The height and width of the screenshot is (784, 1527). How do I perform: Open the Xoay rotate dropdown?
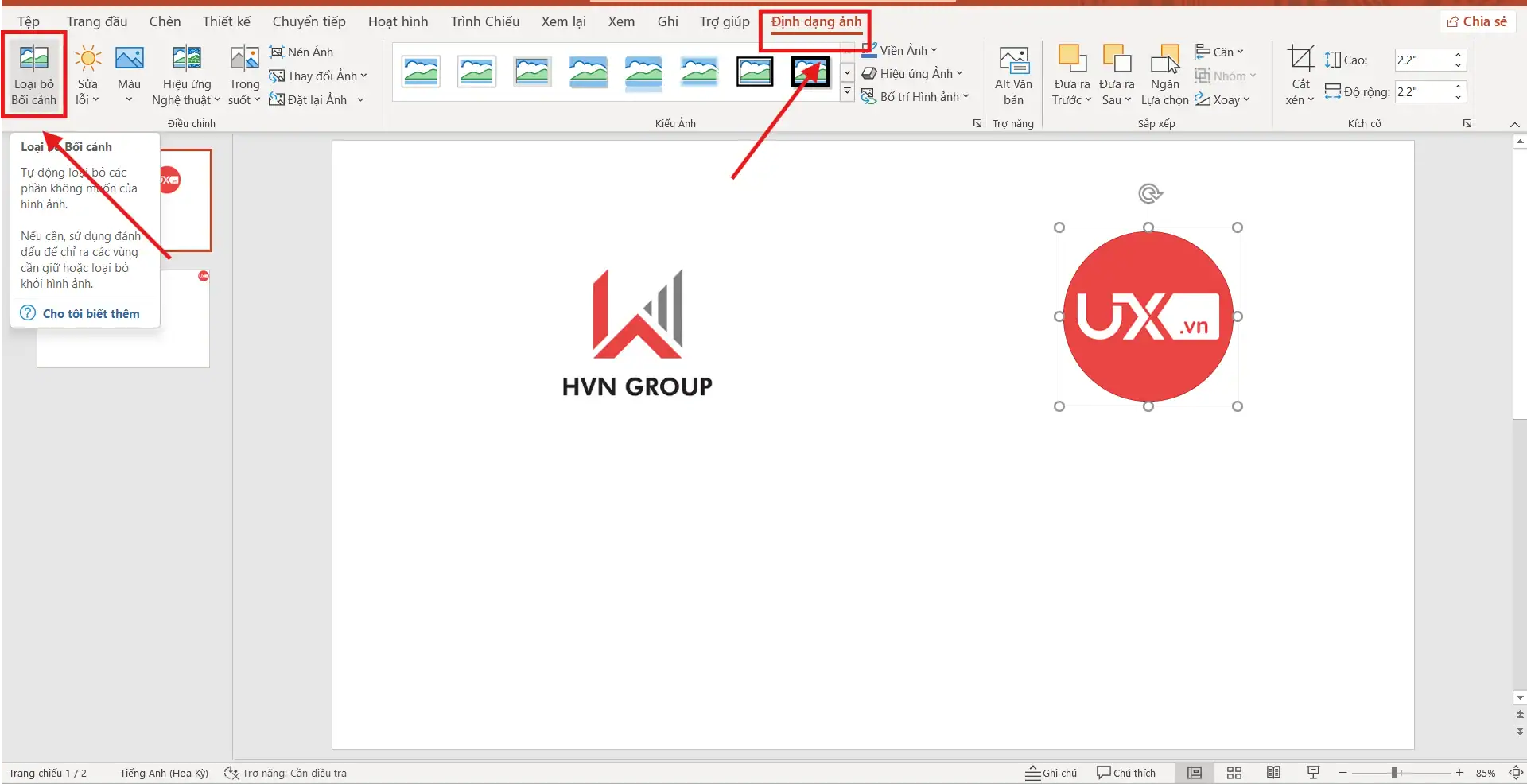click(1222, 99)
